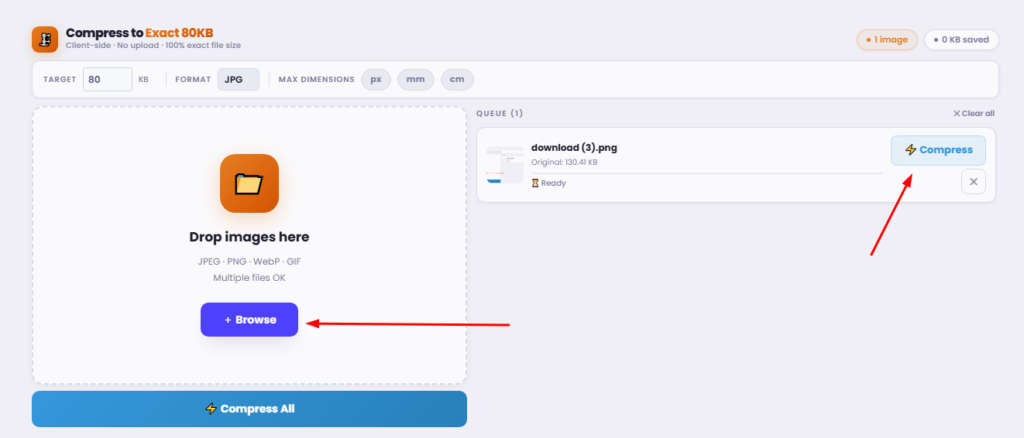Click the Compress All button
The width and height of the screenshot is (1024, 438).
point(249,409)
